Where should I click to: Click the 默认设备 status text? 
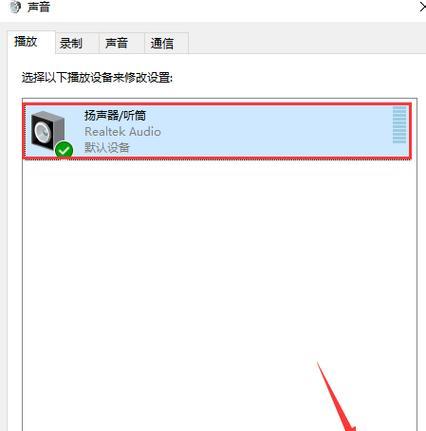pyautogui.click(x=107, y=147)
